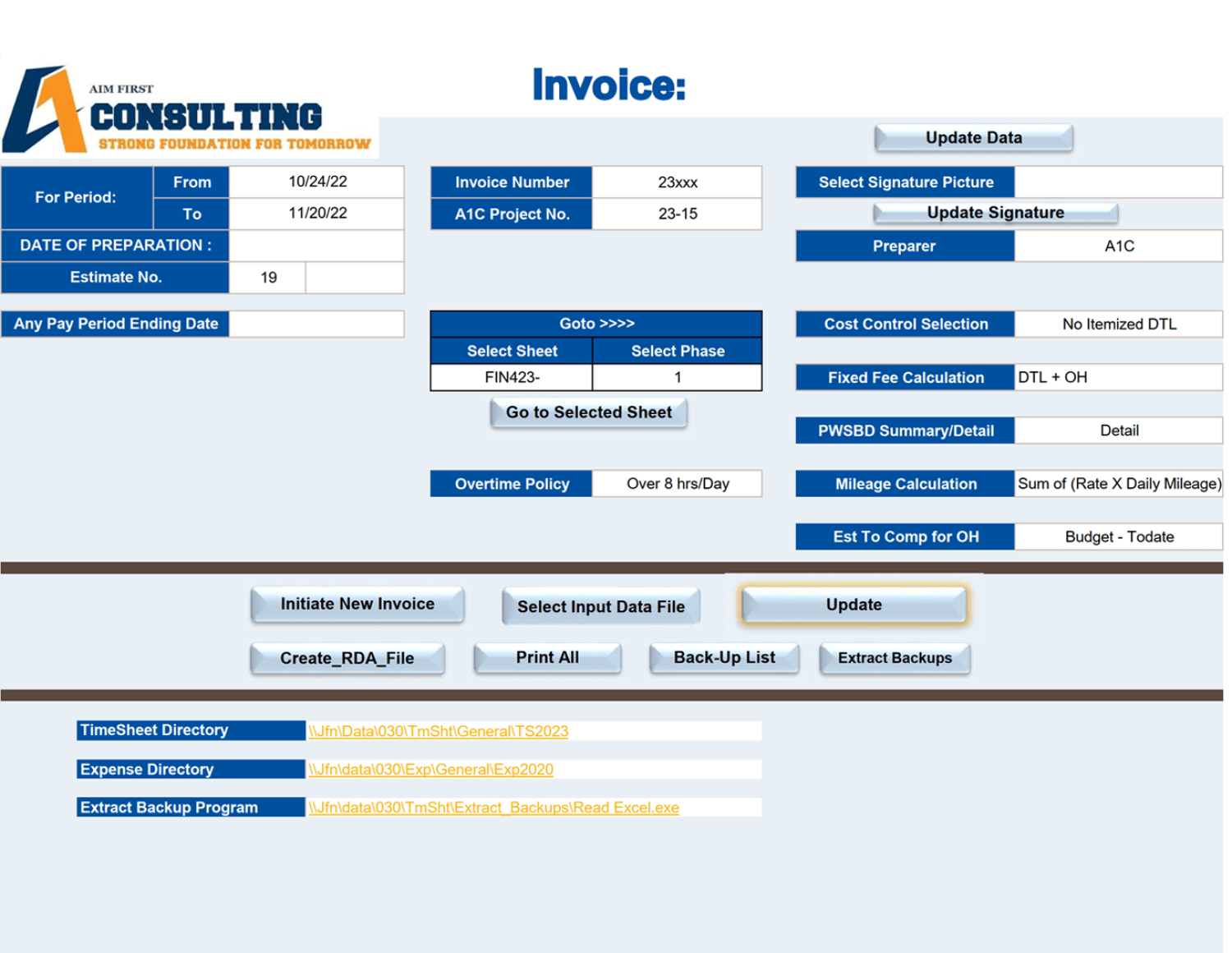Follow the Read Excel.exe program link
1232x953 pixels.
[x=494, y=808]
